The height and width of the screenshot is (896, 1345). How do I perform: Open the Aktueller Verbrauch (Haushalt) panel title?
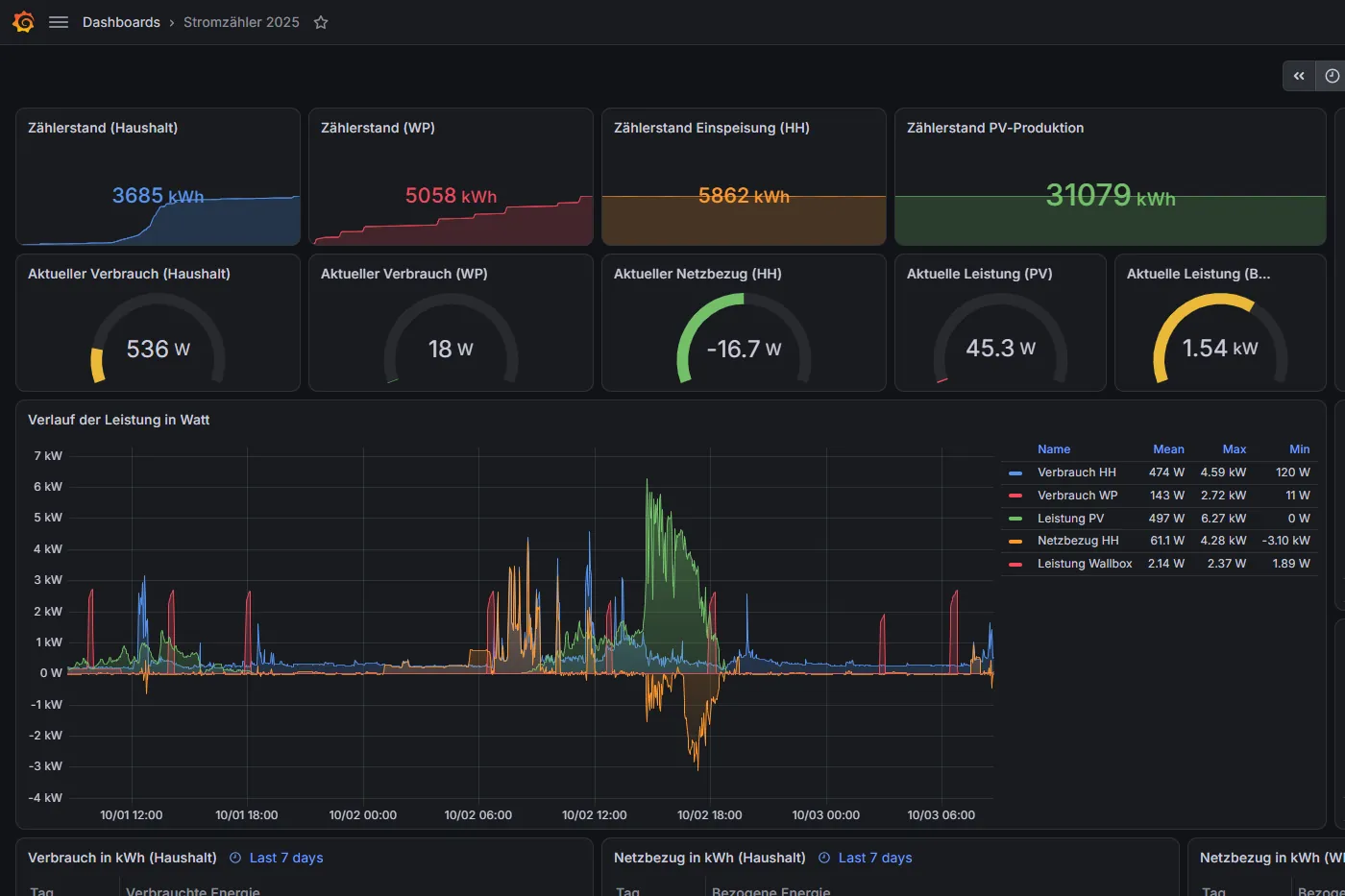pyautogui.click(x=129, y=274)
